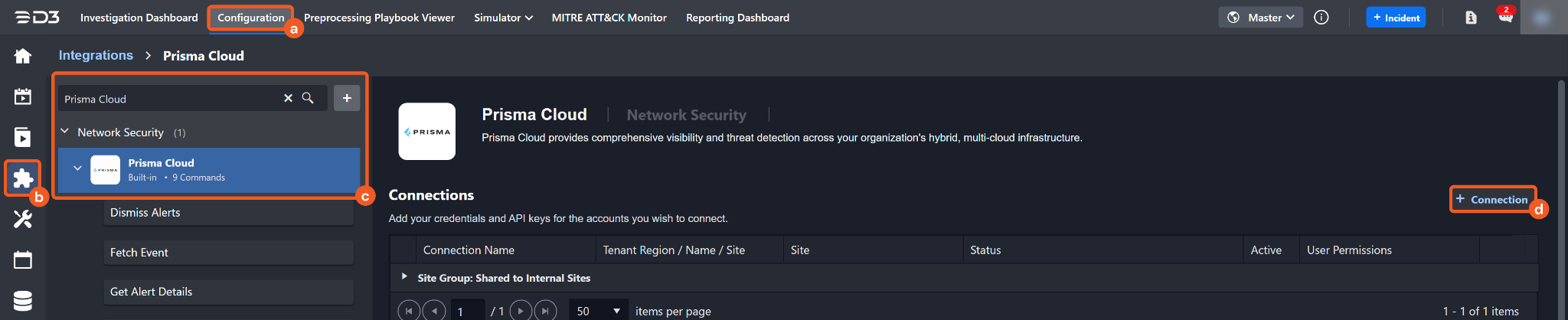Open the Master site dropdown
1568x320 pixels.
(1260, 18)
